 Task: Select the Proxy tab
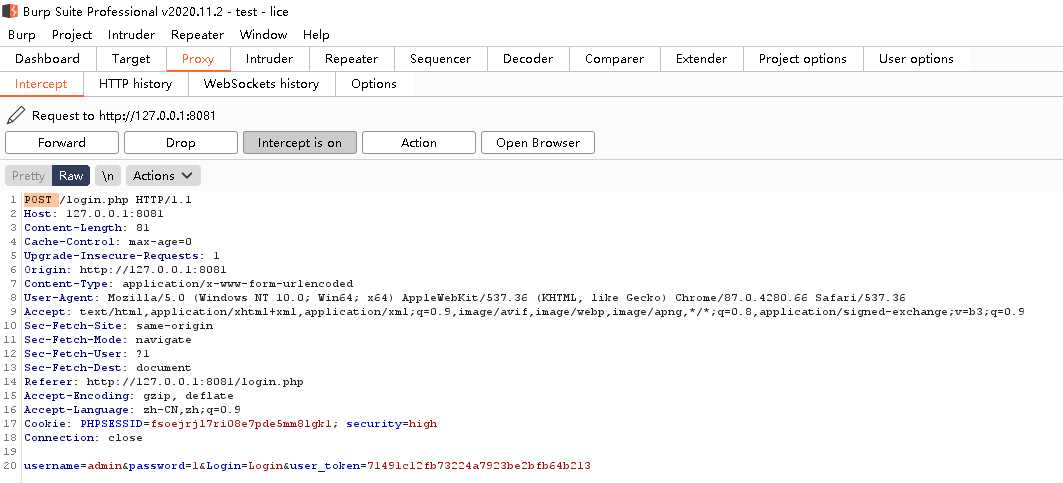(x=198, y=59)
